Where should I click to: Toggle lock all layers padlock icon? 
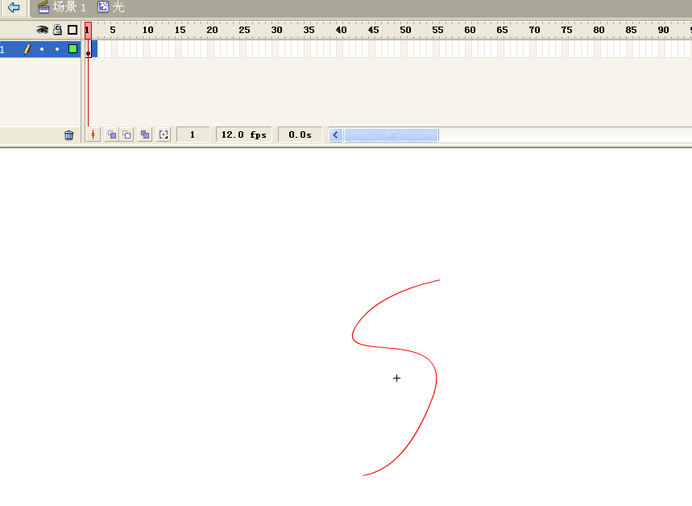pyautogui.click(x=57, y=30)
